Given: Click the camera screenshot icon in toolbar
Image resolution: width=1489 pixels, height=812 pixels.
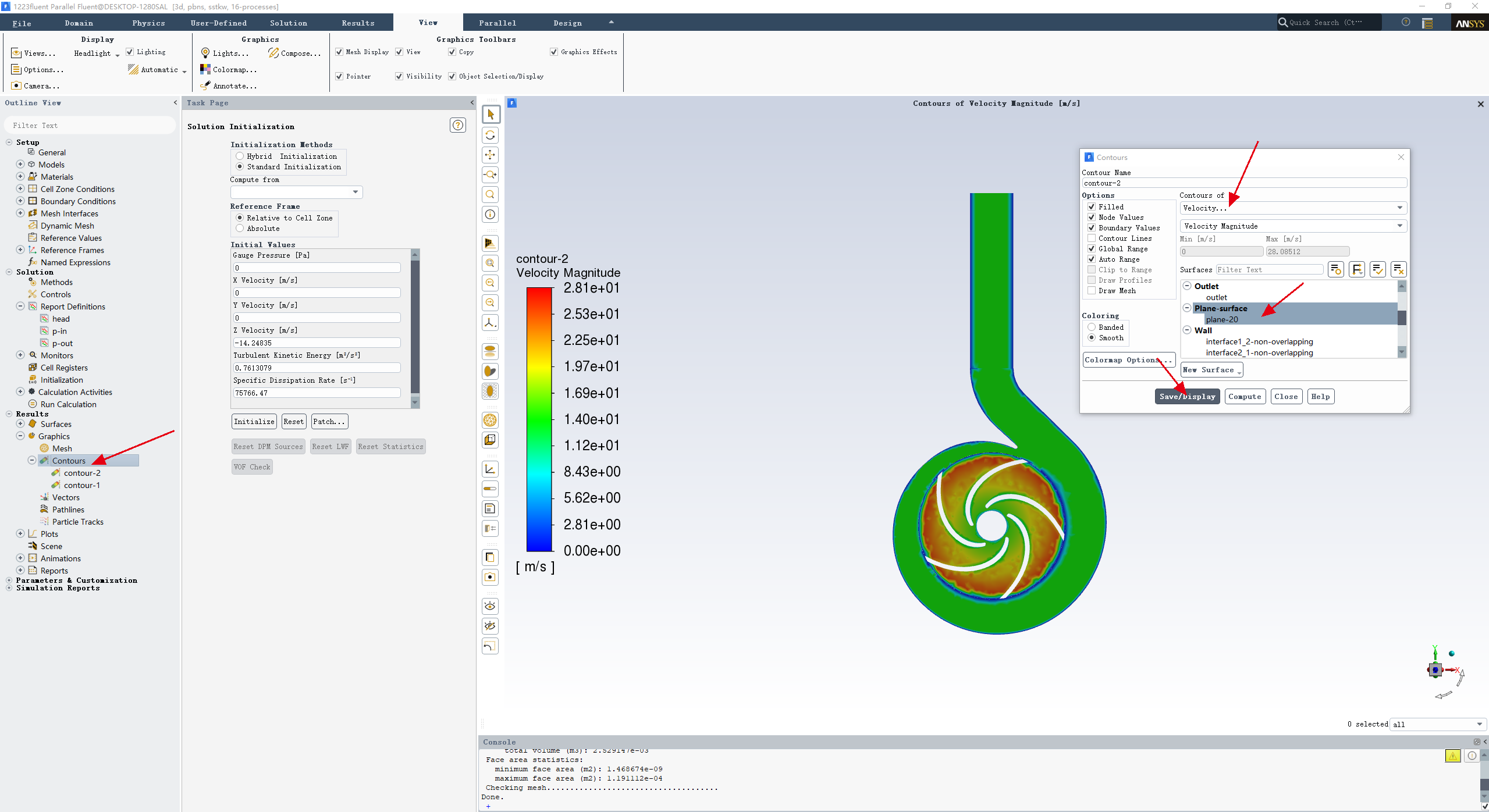Looking at the screenshot, I should pos(491,577).
